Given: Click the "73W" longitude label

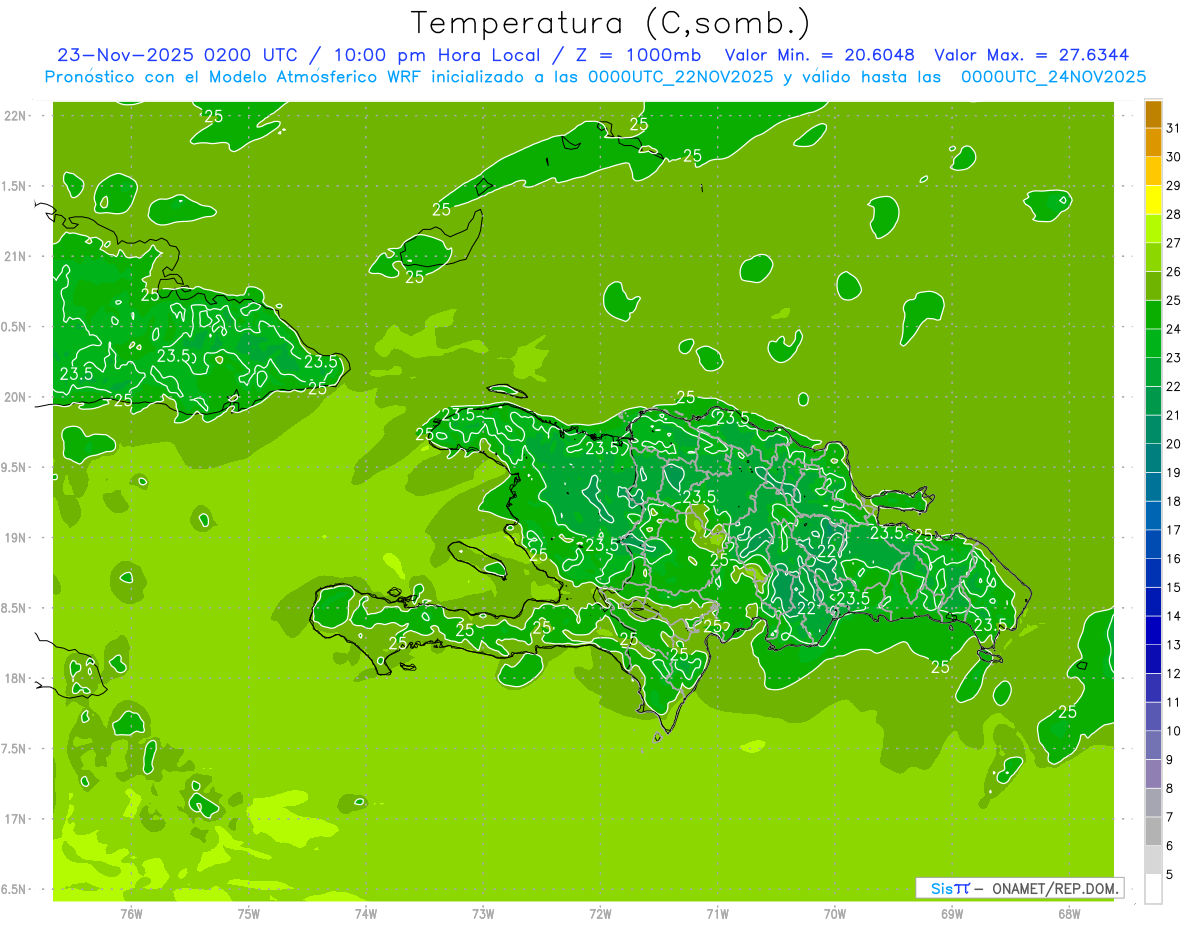Looking at the screenshot, I should [483, 914].
